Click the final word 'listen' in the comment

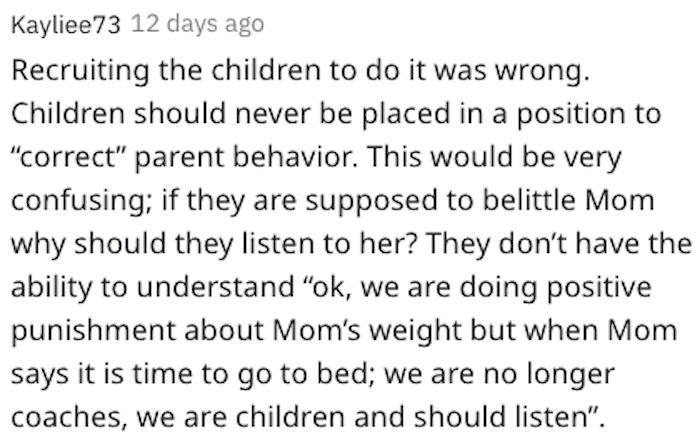point(551,417)
